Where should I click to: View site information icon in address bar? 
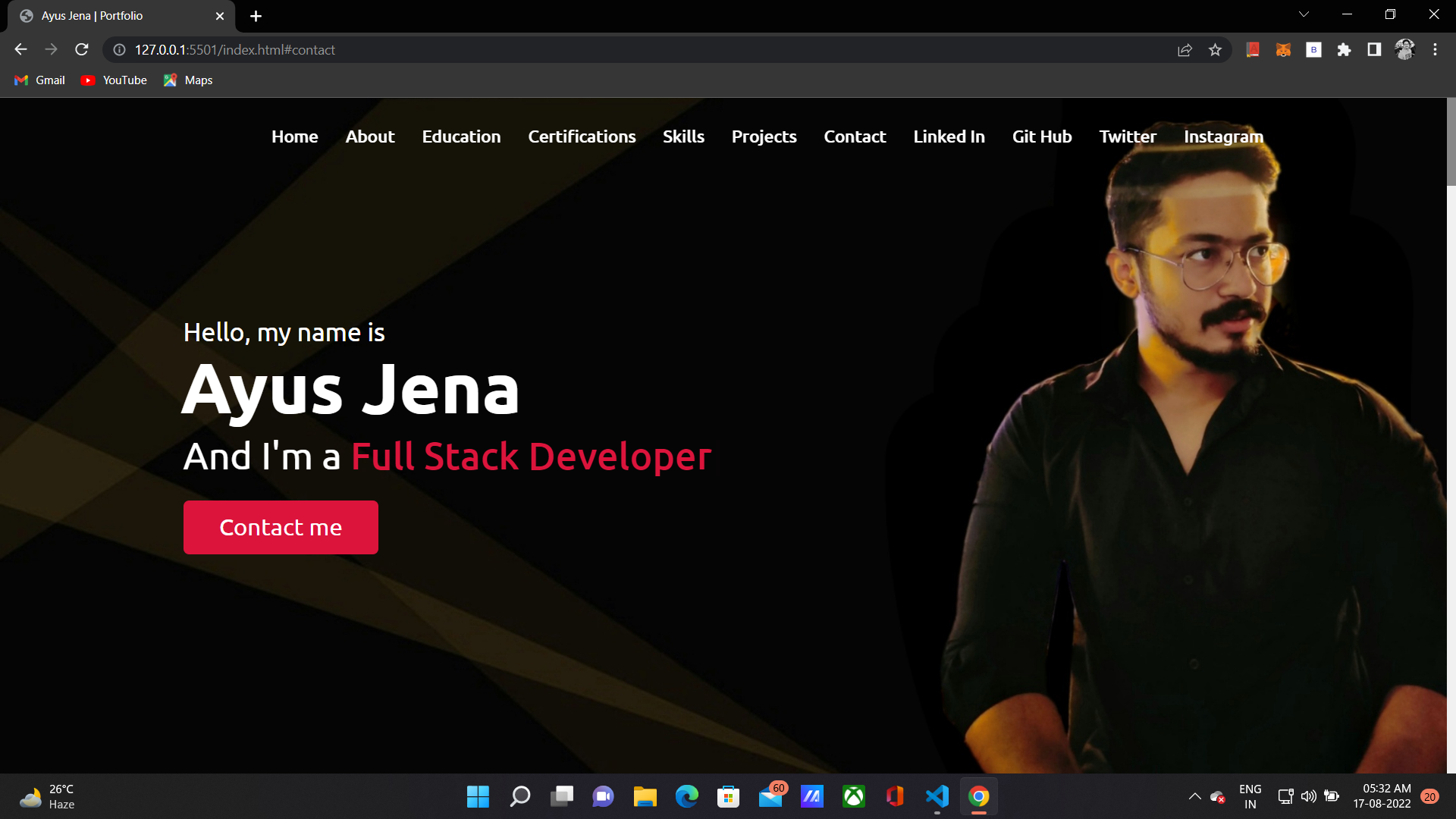119,49
